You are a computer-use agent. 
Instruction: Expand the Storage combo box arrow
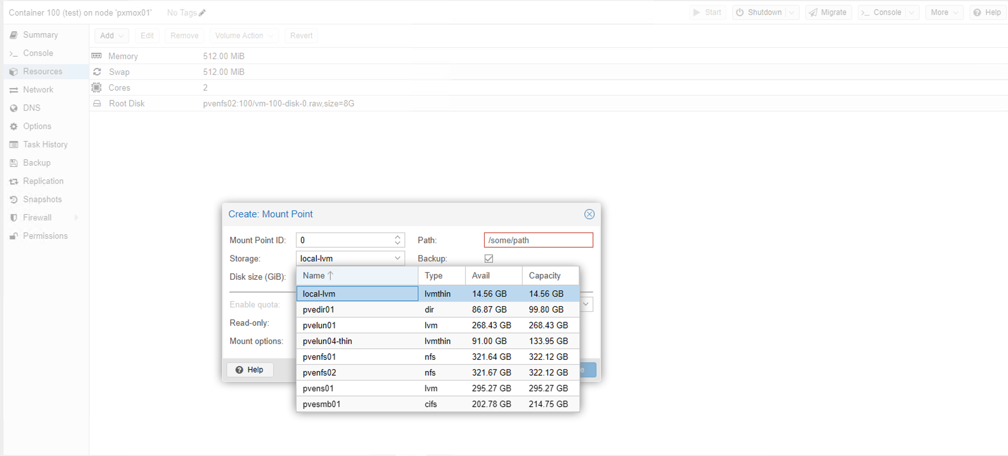[x=397, y=259]
